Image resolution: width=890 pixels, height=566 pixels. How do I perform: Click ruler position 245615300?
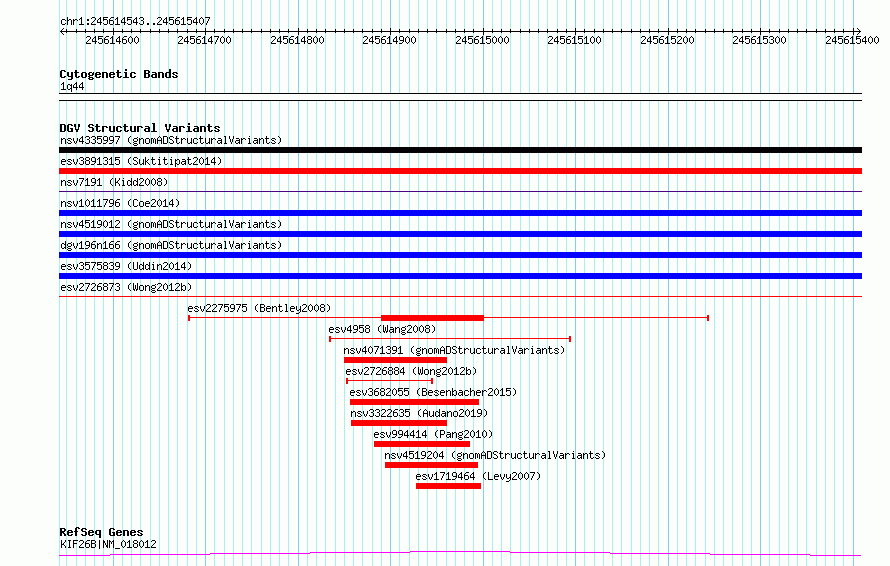click(x=759, y=40)
